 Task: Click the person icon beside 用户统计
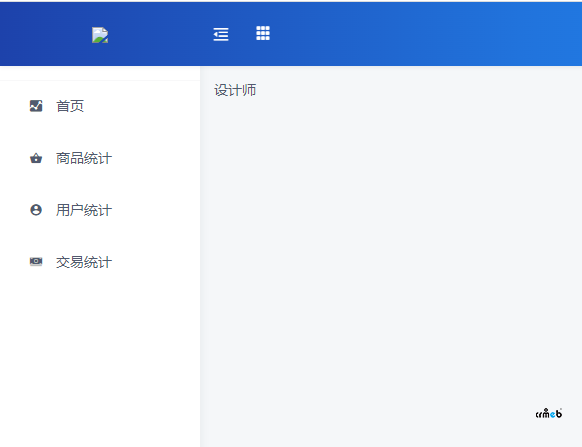[x=36, y=210]
